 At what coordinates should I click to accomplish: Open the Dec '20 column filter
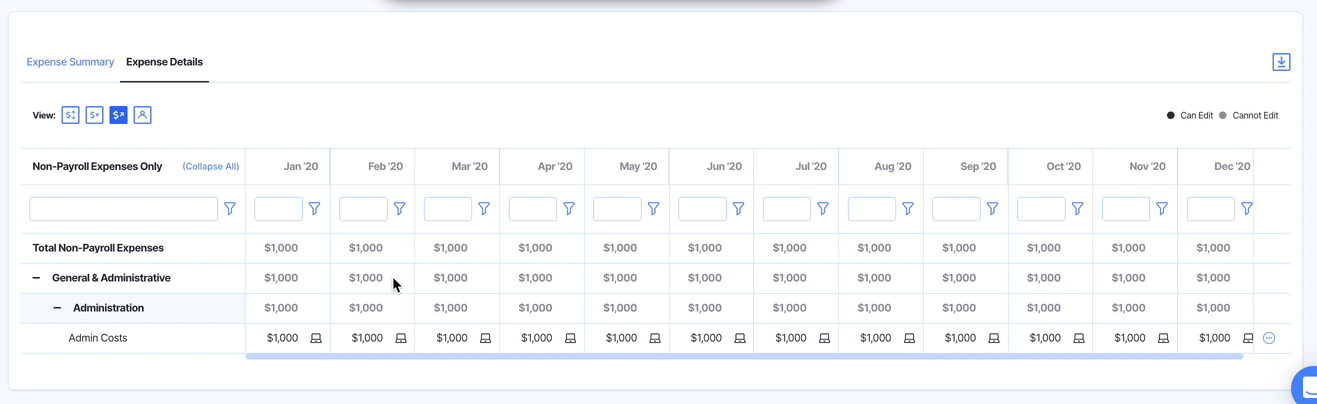click(1247, 209)
